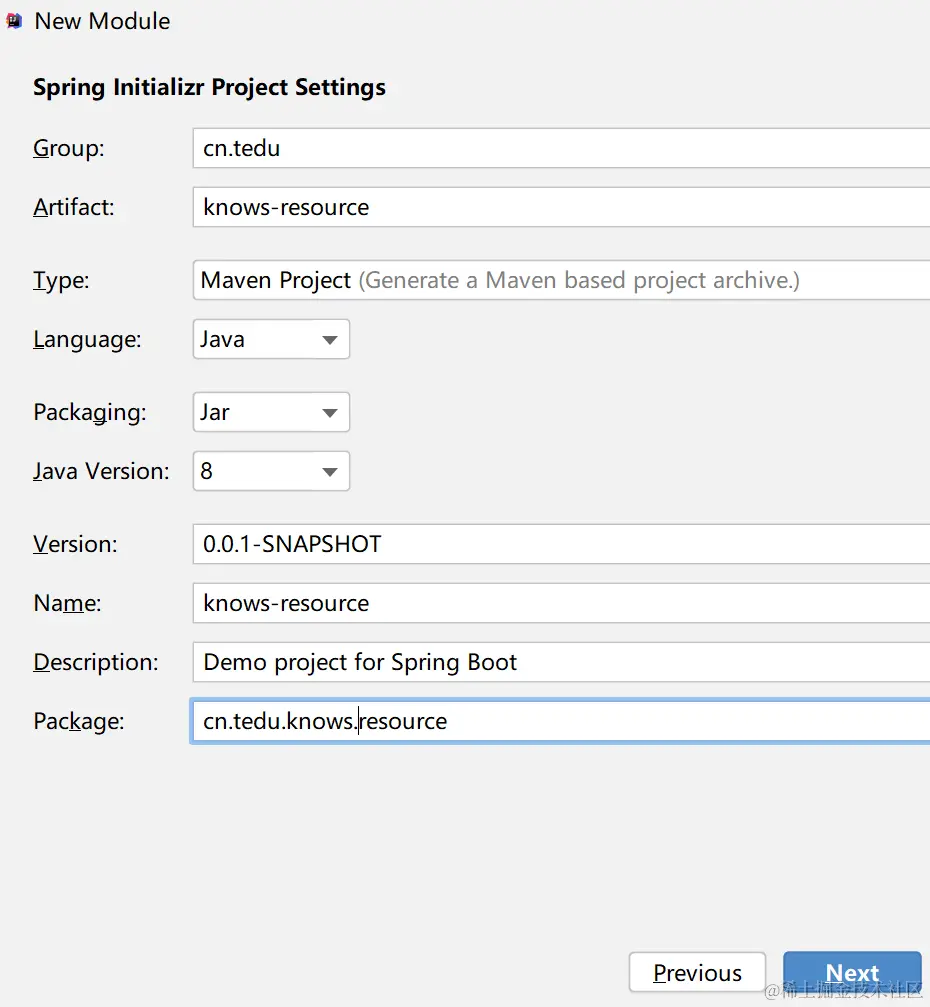Click the Description field with Demo project text
Screen dimensions: 930x1007
pyautogui.click(x=560, y=662)
